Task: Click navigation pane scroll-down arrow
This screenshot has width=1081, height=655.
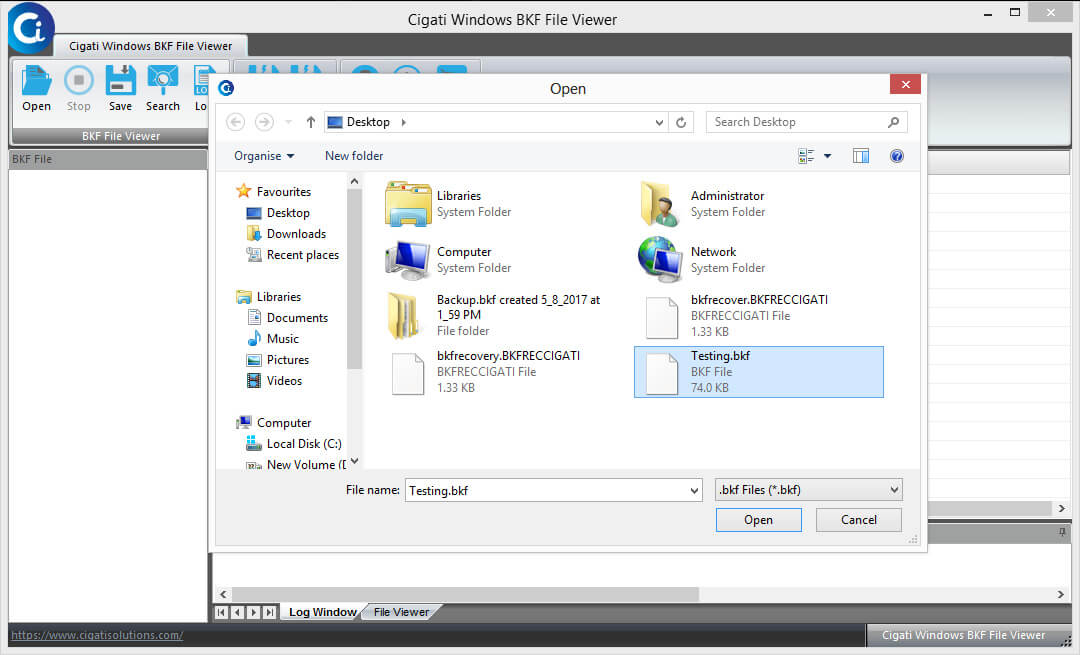Action: 354,461
